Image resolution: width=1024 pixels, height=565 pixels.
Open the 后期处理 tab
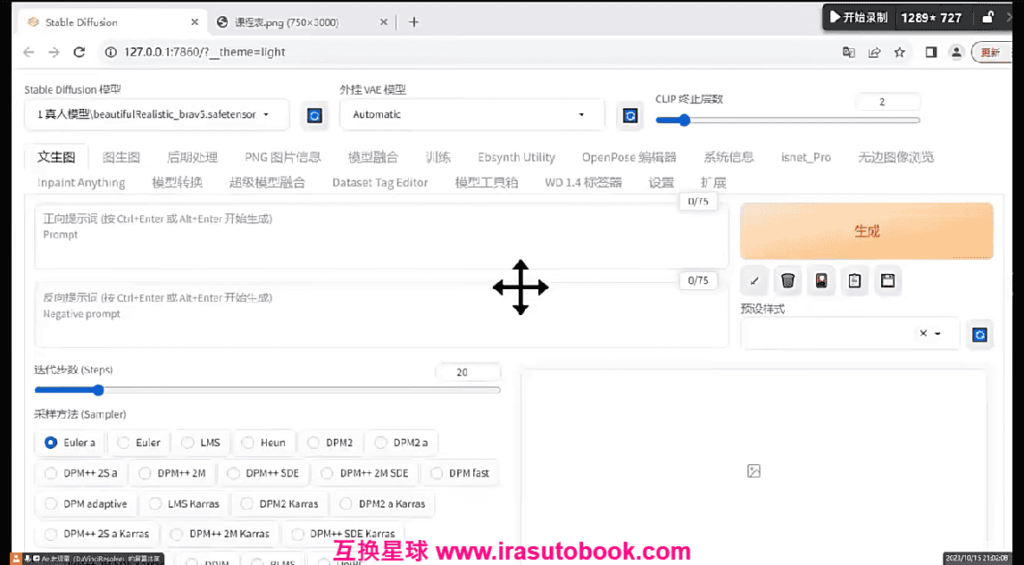193,157
